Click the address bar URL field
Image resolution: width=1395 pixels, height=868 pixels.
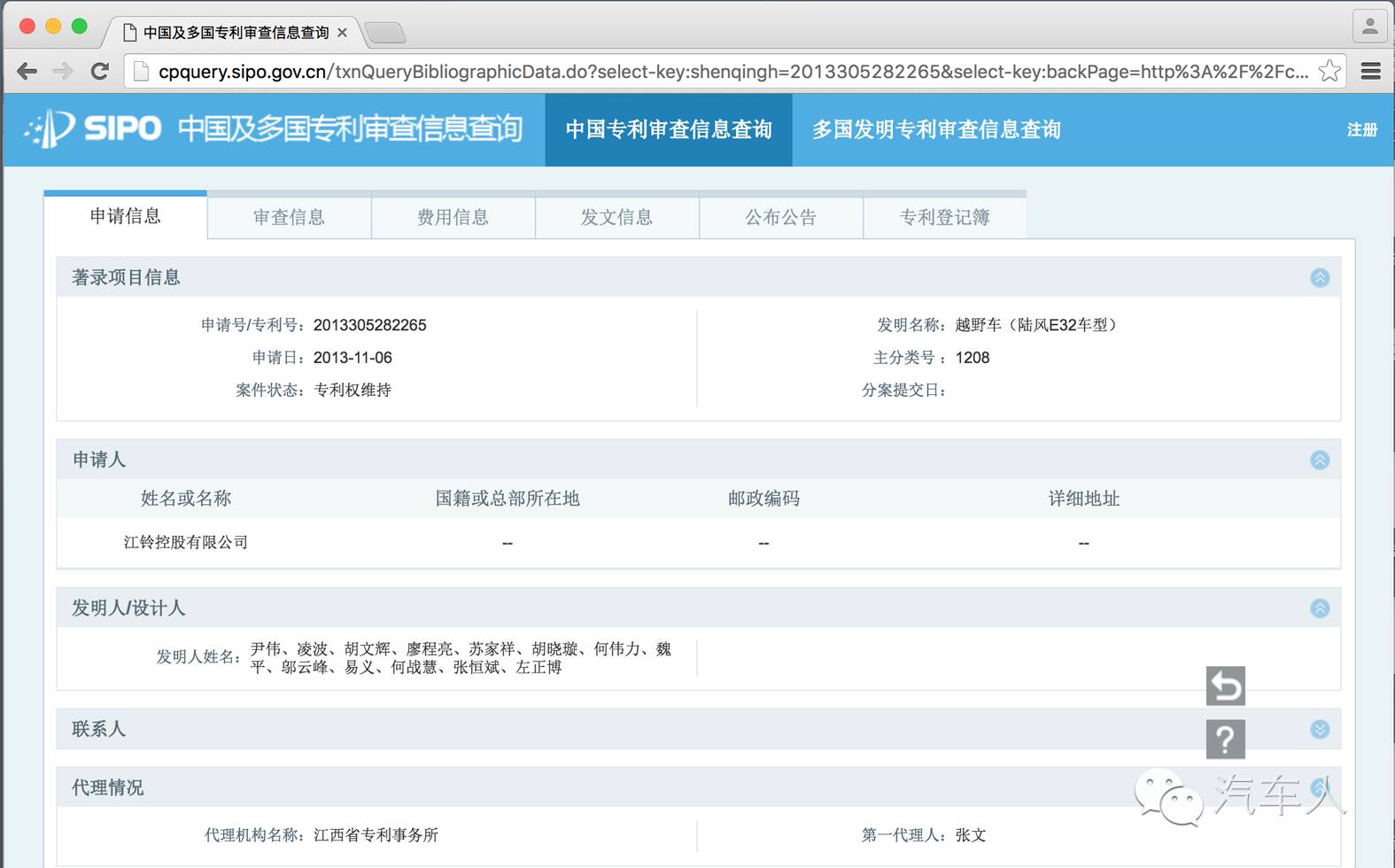(x=732, y=72)
